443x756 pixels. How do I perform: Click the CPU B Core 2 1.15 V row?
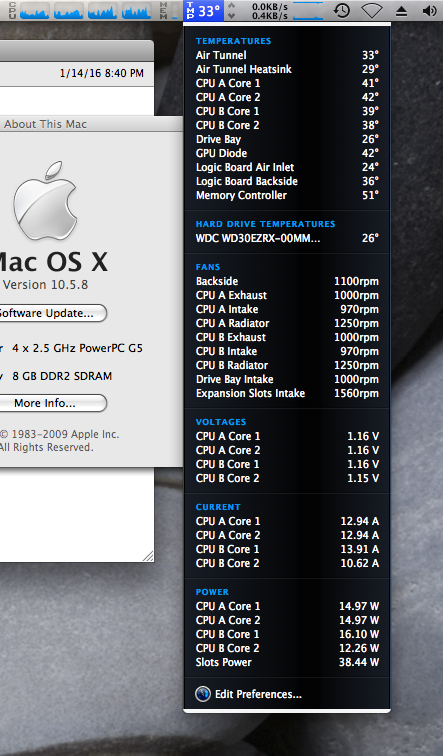point(287,478)
